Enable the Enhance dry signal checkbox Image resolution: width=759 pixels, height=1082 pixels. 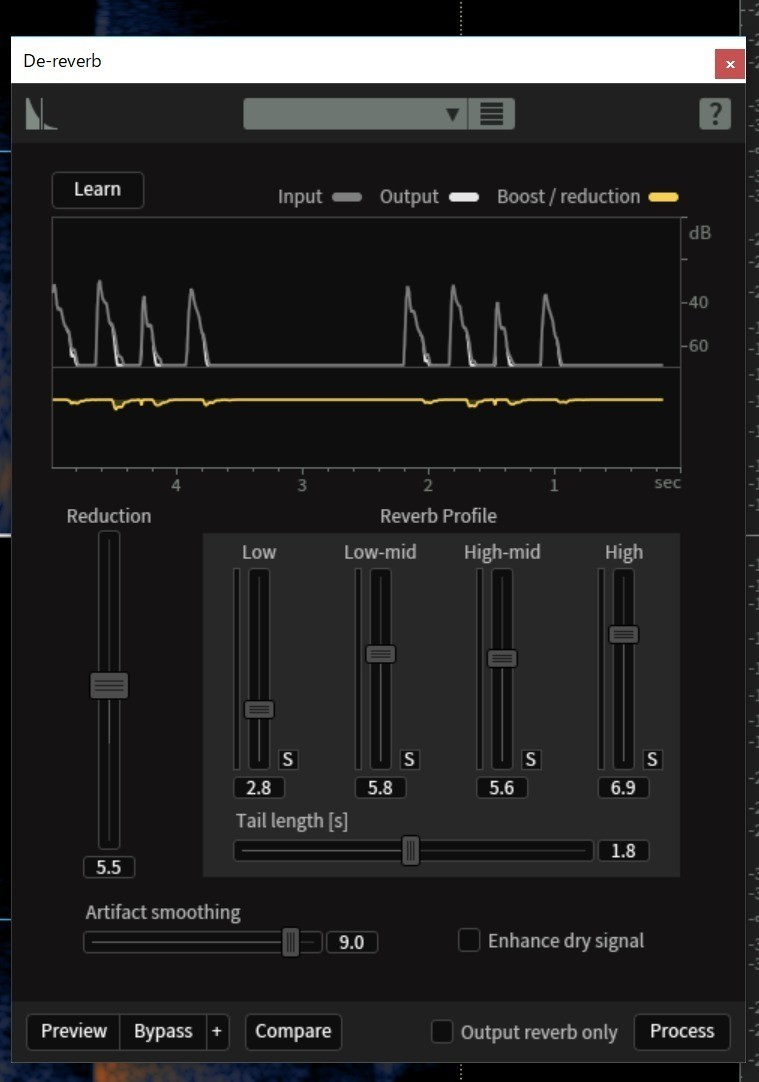pyautogui.click(x=469, y=940)
